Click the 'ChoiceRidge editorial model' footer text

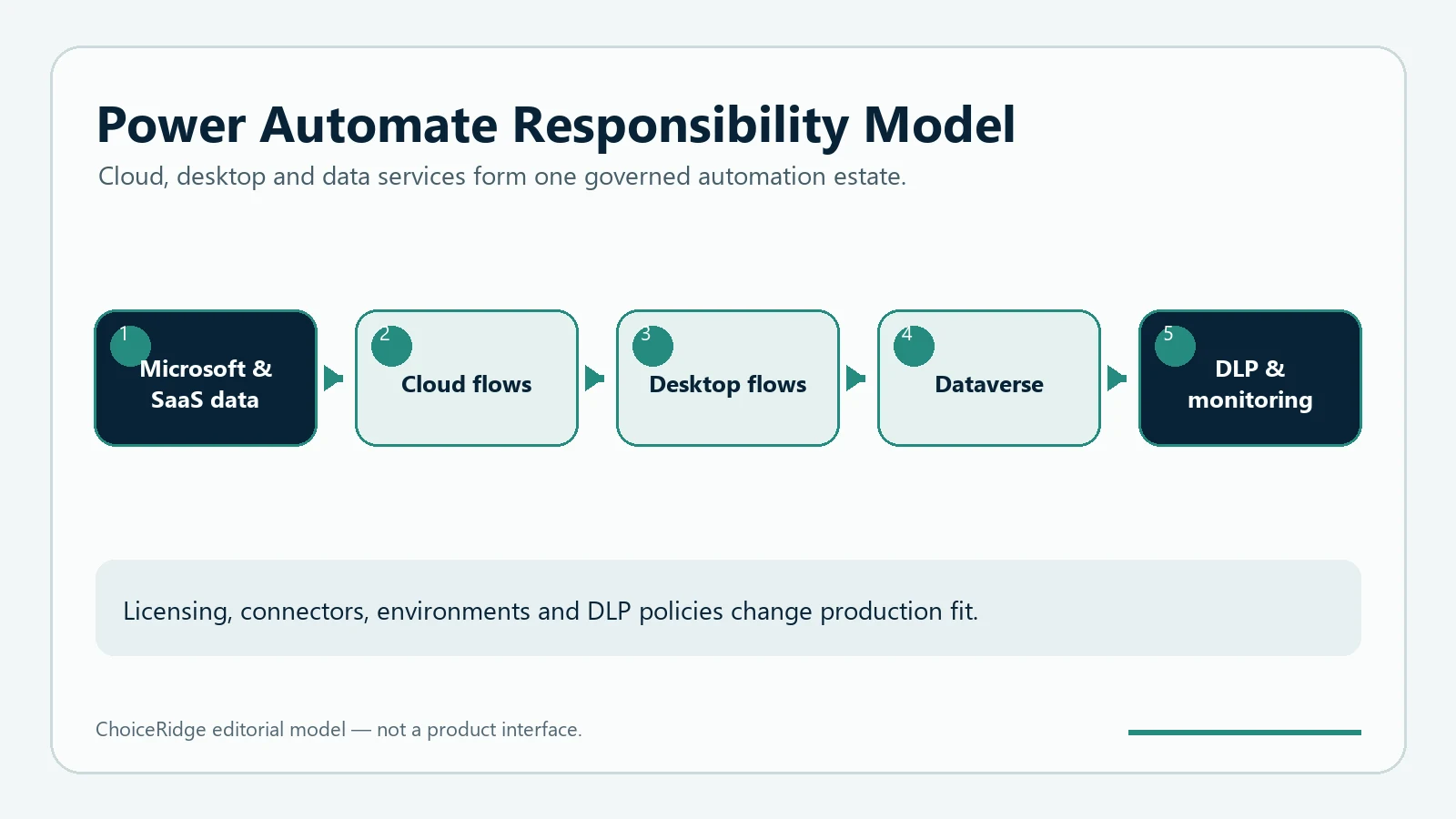click(339, 730)
